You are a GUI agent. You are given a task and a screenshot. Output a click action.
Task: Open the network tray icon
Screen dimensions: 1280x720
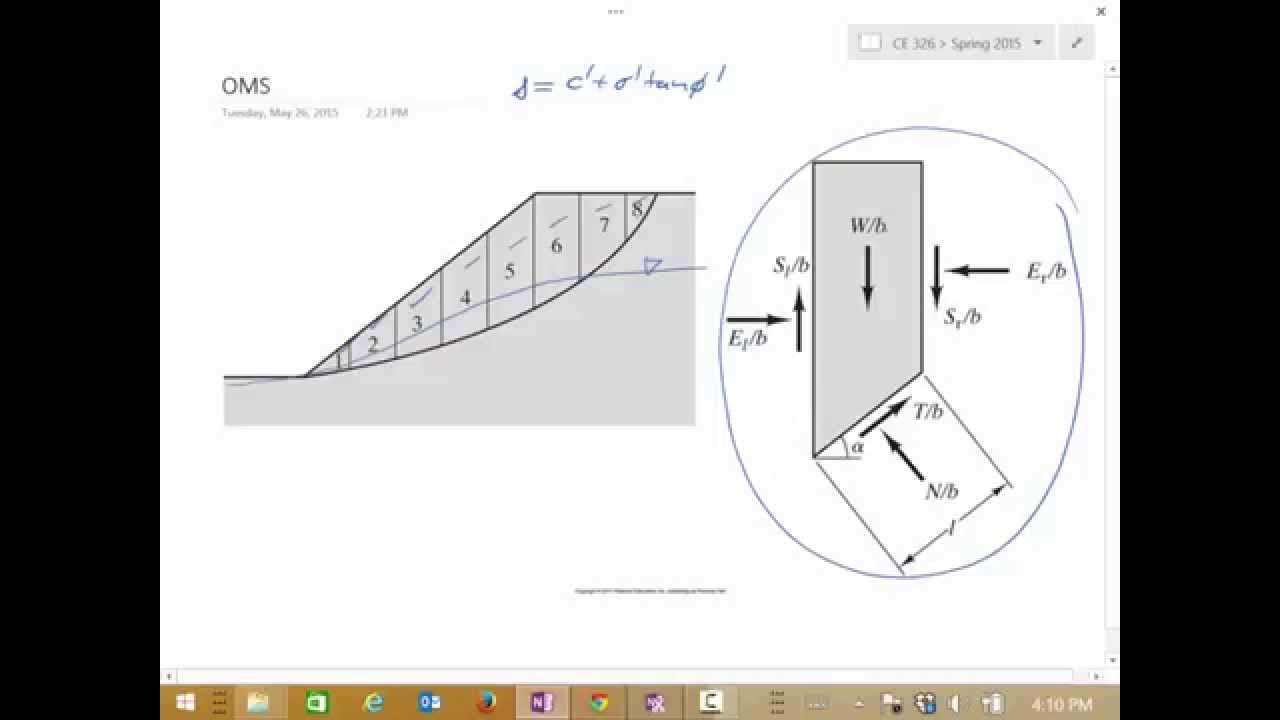(925, 704)
